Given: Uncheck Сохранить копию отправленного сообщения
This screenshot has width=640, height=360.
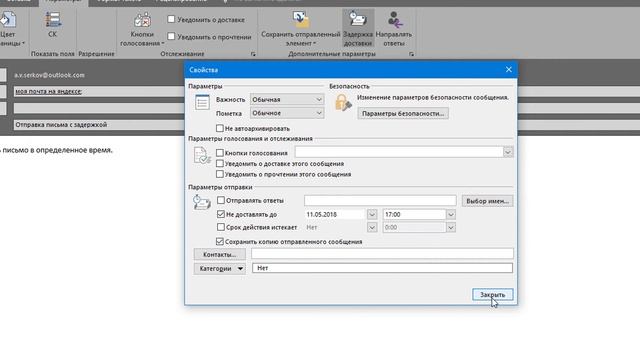Looking at the screenshot, I should (x=220, y=241).
